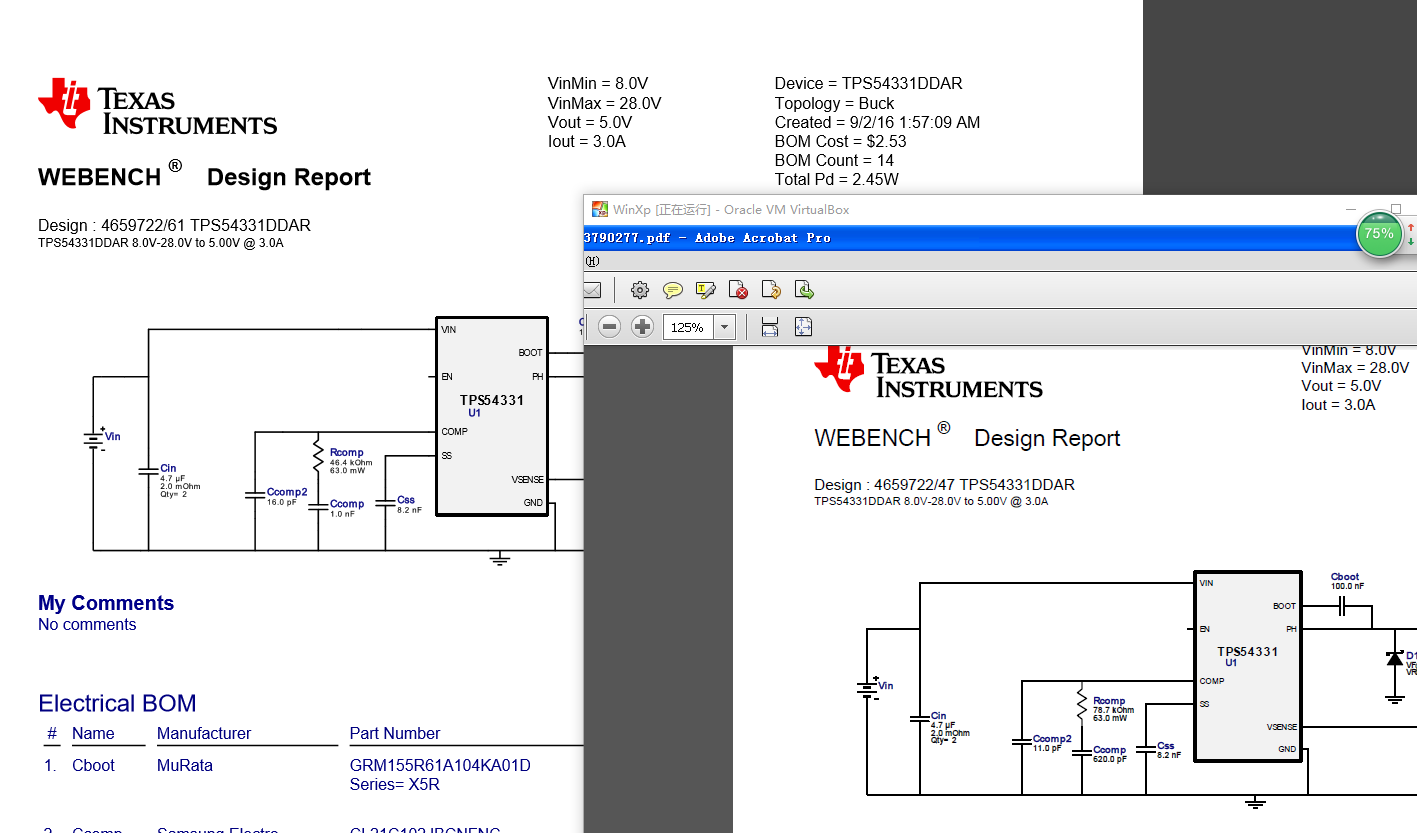
Task: Click the "Manufacturer" column header
Action: (x=204, y=733)
